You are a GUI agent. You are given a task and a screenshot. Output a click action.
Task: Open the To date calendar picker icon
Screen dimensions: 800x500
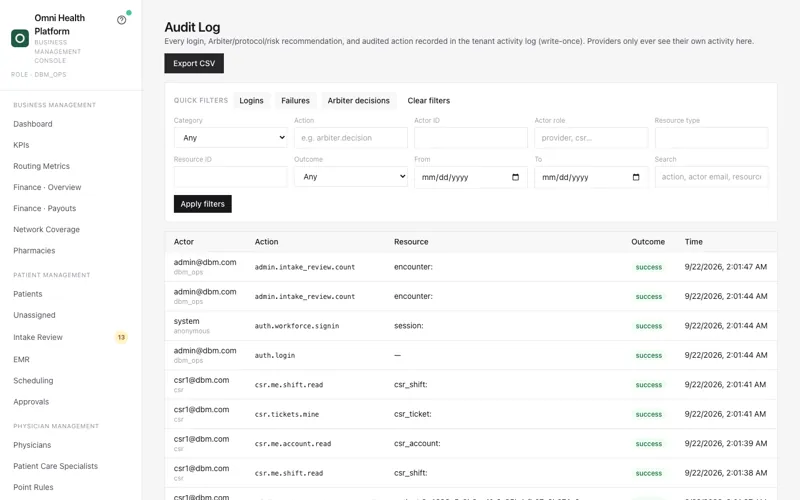coord(636,177)
